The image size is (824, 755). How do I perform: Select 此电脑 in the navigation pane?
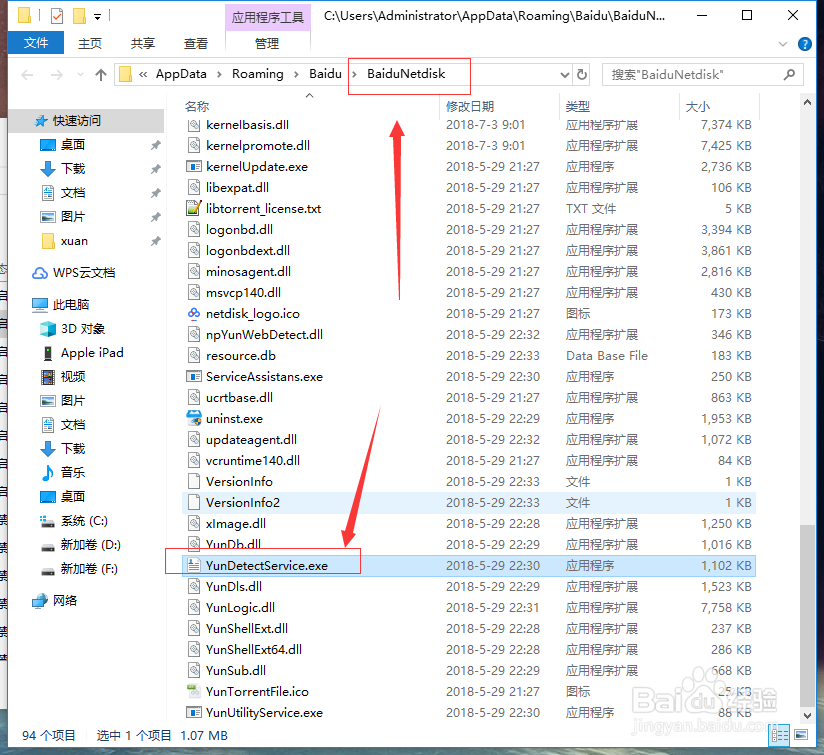coord(71,305)
